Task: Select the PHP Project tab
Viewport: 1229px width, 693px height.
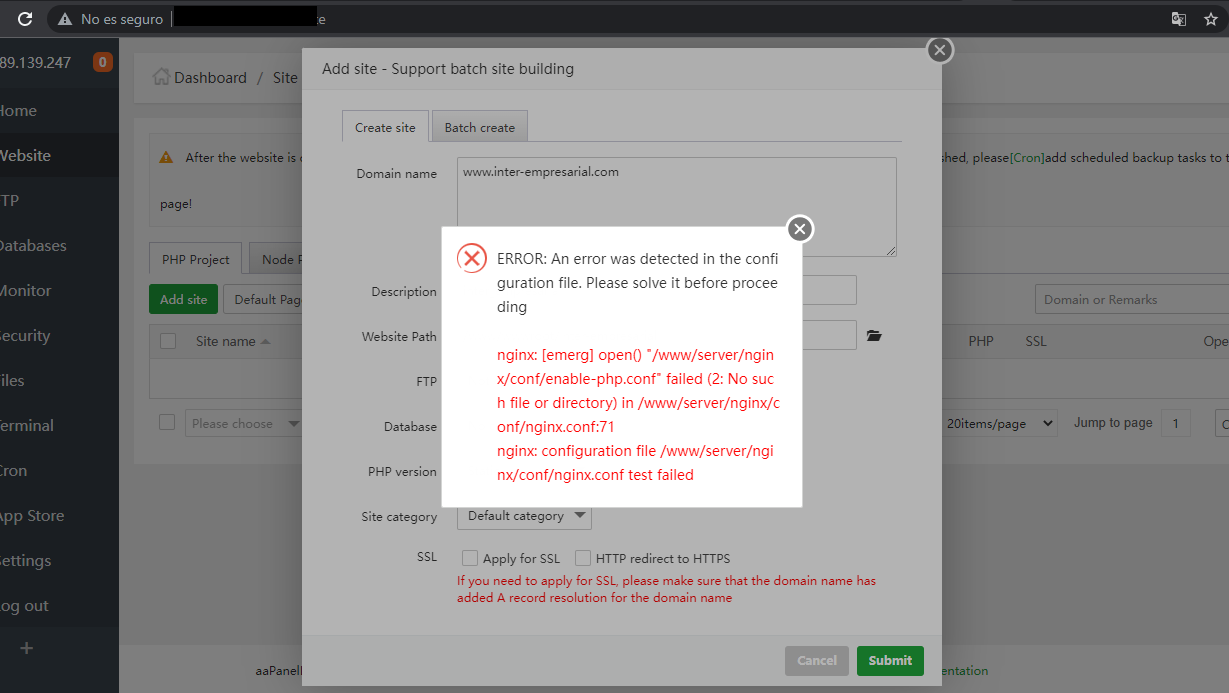Action: [x=195, y=258]
